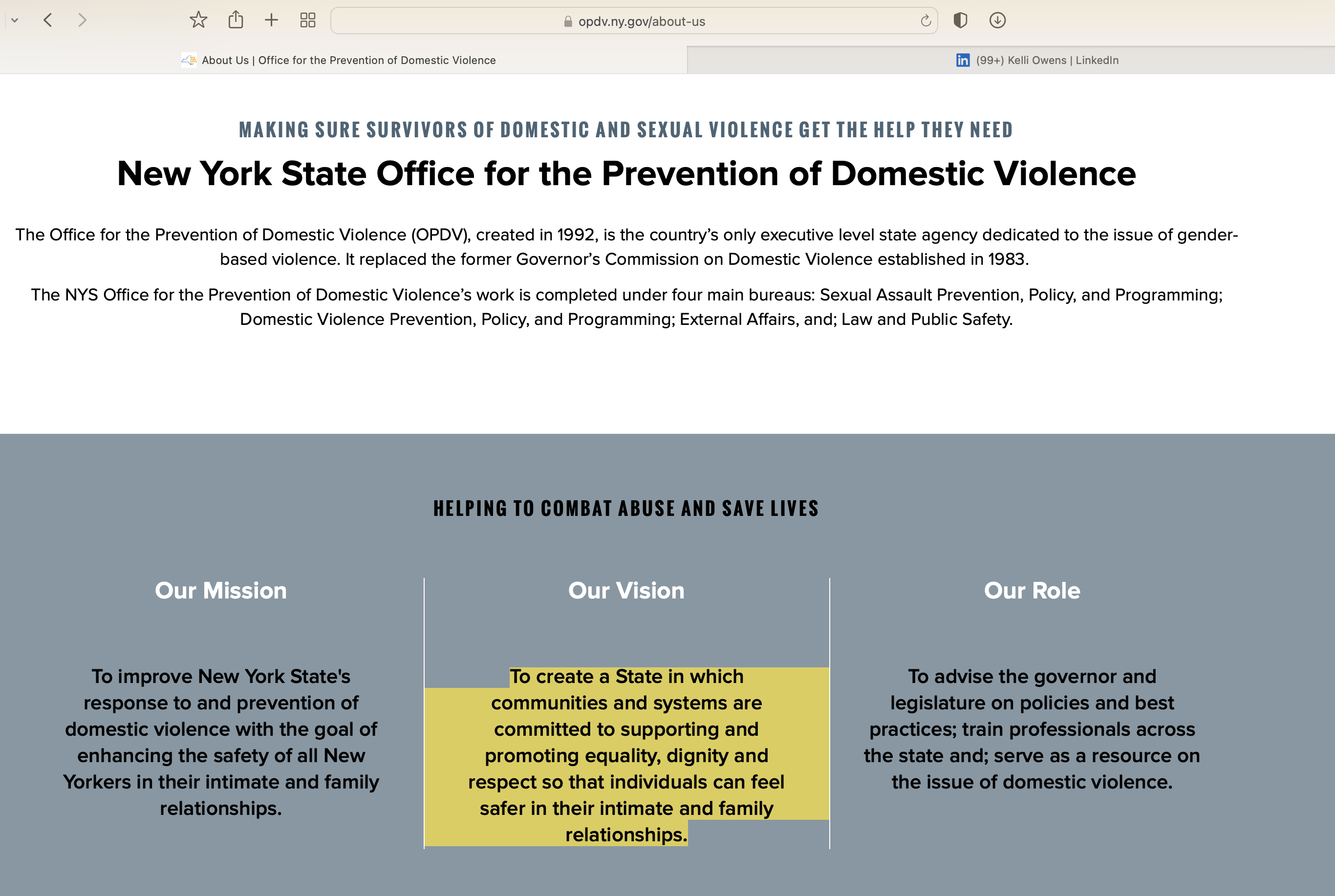Show downloads using the download icon
The image size is (1335, 896).
pos(997,21)
